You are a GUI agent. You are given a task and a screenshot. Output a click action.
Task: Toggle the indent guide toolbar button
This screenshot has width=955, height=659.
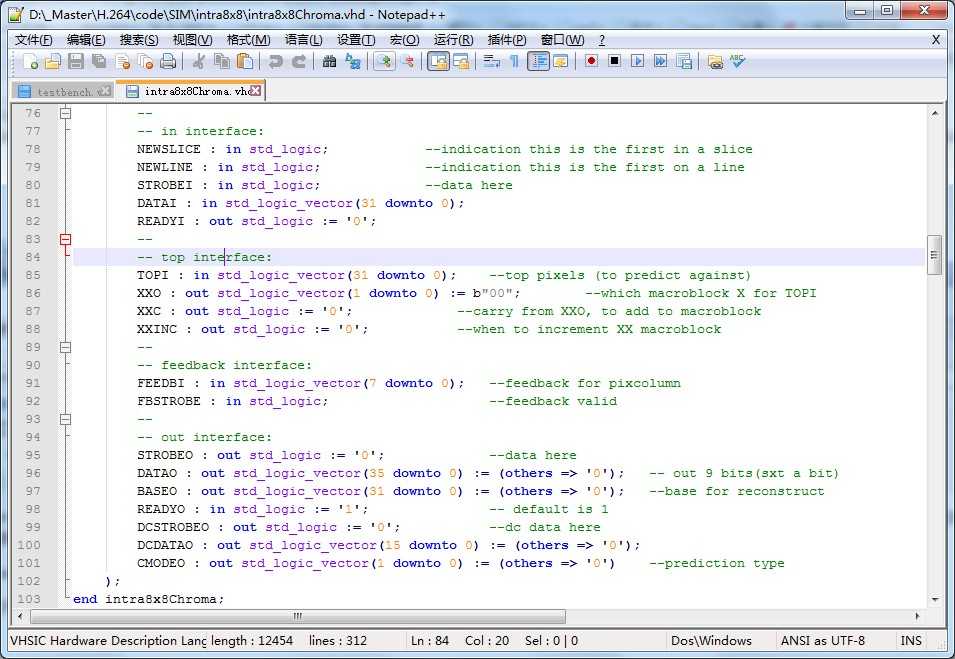point(538,61)
